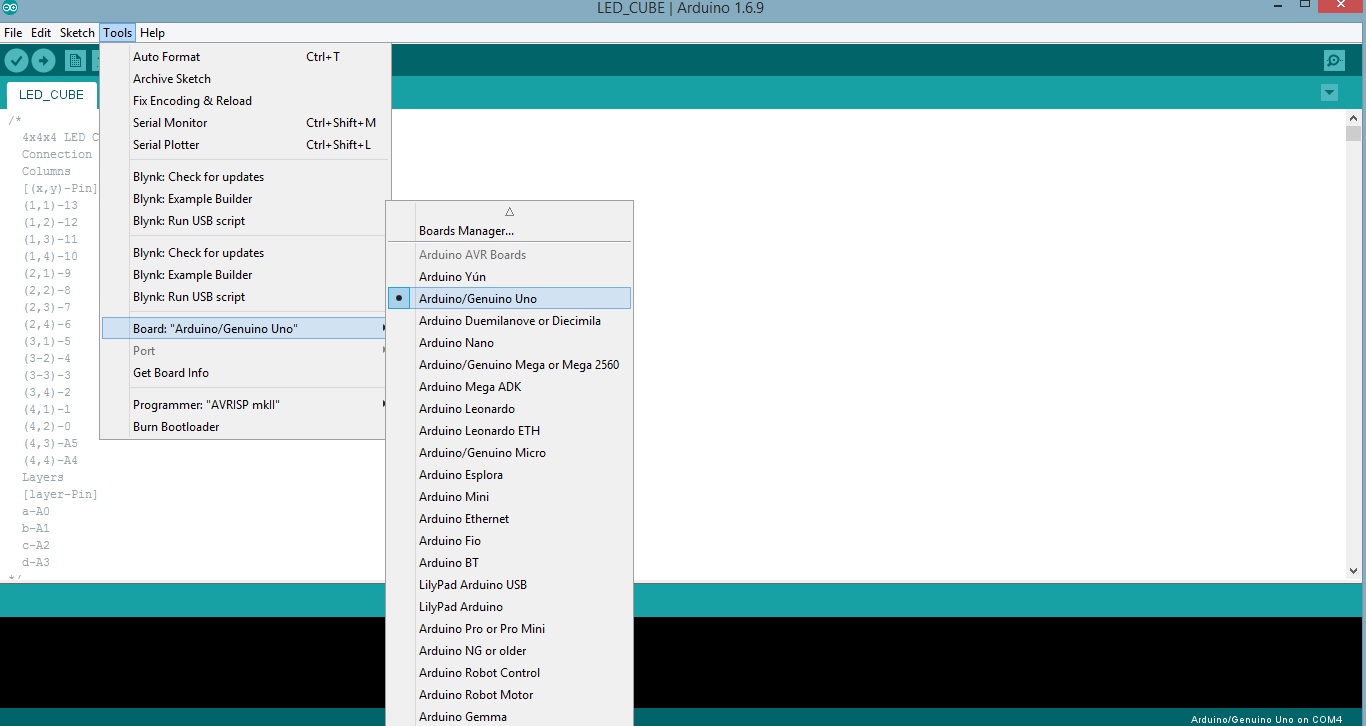The height and width of the screenshot is (726, 1366).
Task: Choose Burn Bootloader
Action: tap(244, 427)
